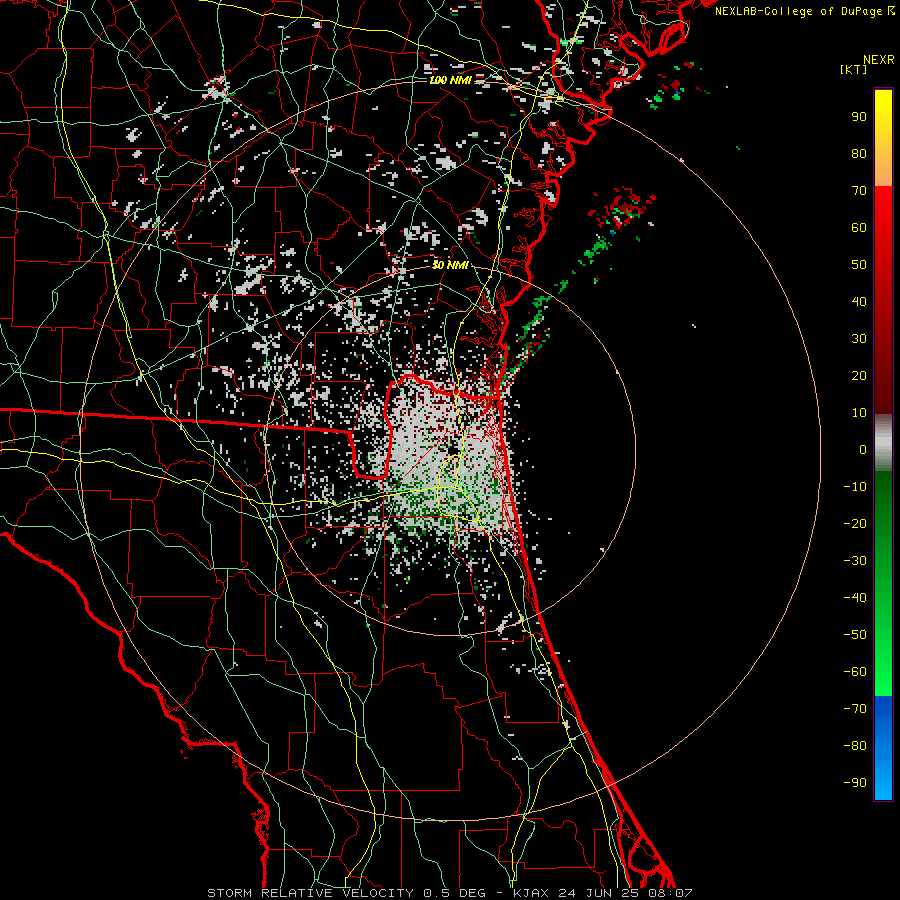The height and width of the screenshot is (900, 900).
Task: Click the -30 value on the velocity scale
Action: (855, 561)
